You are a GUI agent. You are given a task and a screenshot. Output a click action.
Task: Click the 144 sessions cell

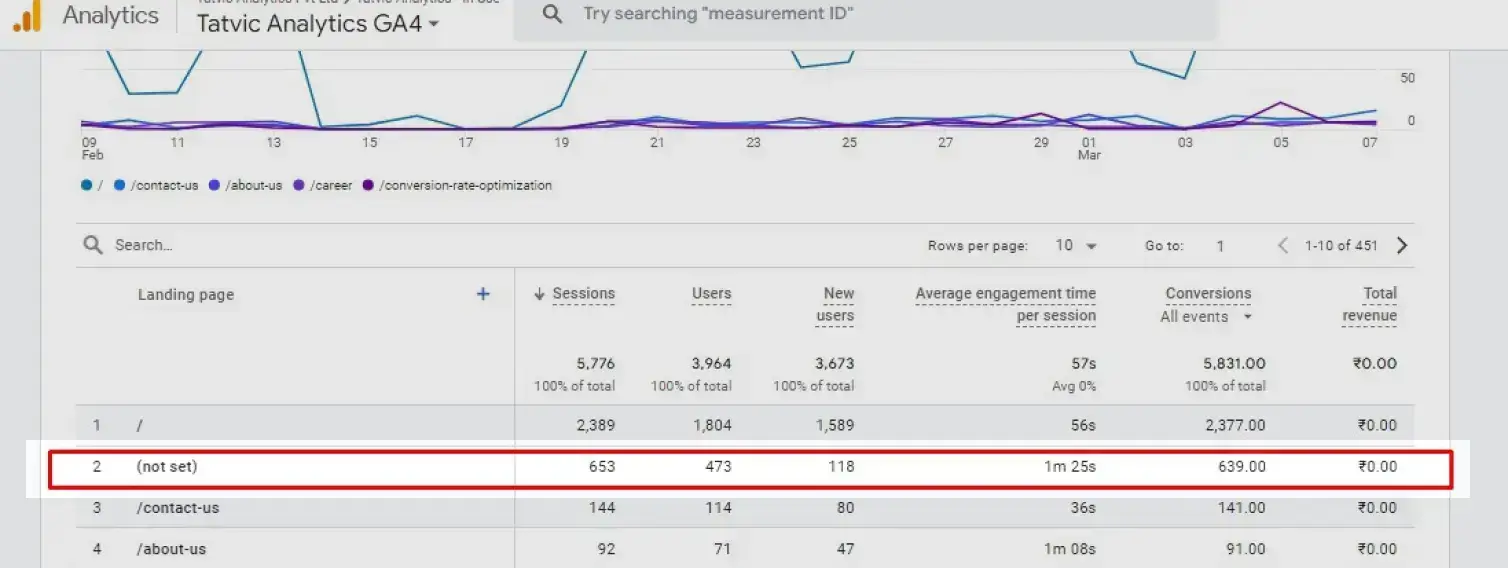pyautogui.click(x=601, y=508)
